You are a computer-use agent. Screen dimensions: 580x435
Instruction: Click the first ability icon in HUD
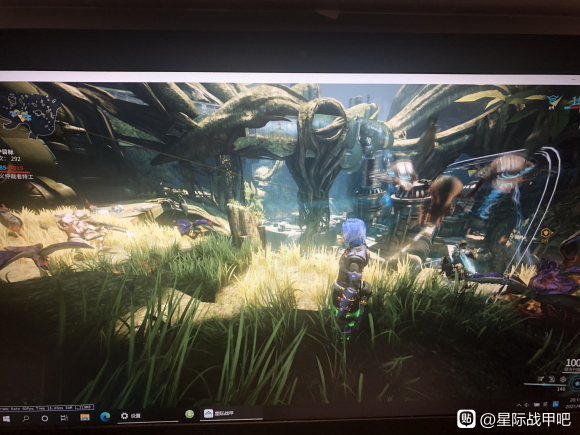click(541, 379)
